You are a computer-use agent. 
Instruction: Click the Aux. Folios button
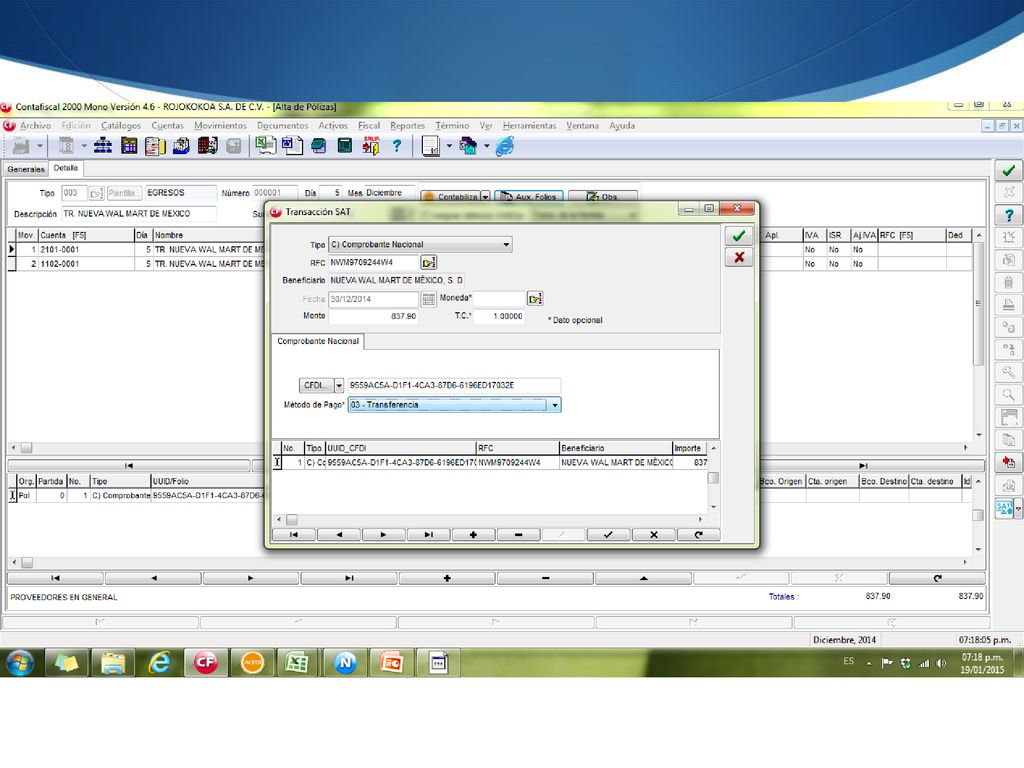529,197
